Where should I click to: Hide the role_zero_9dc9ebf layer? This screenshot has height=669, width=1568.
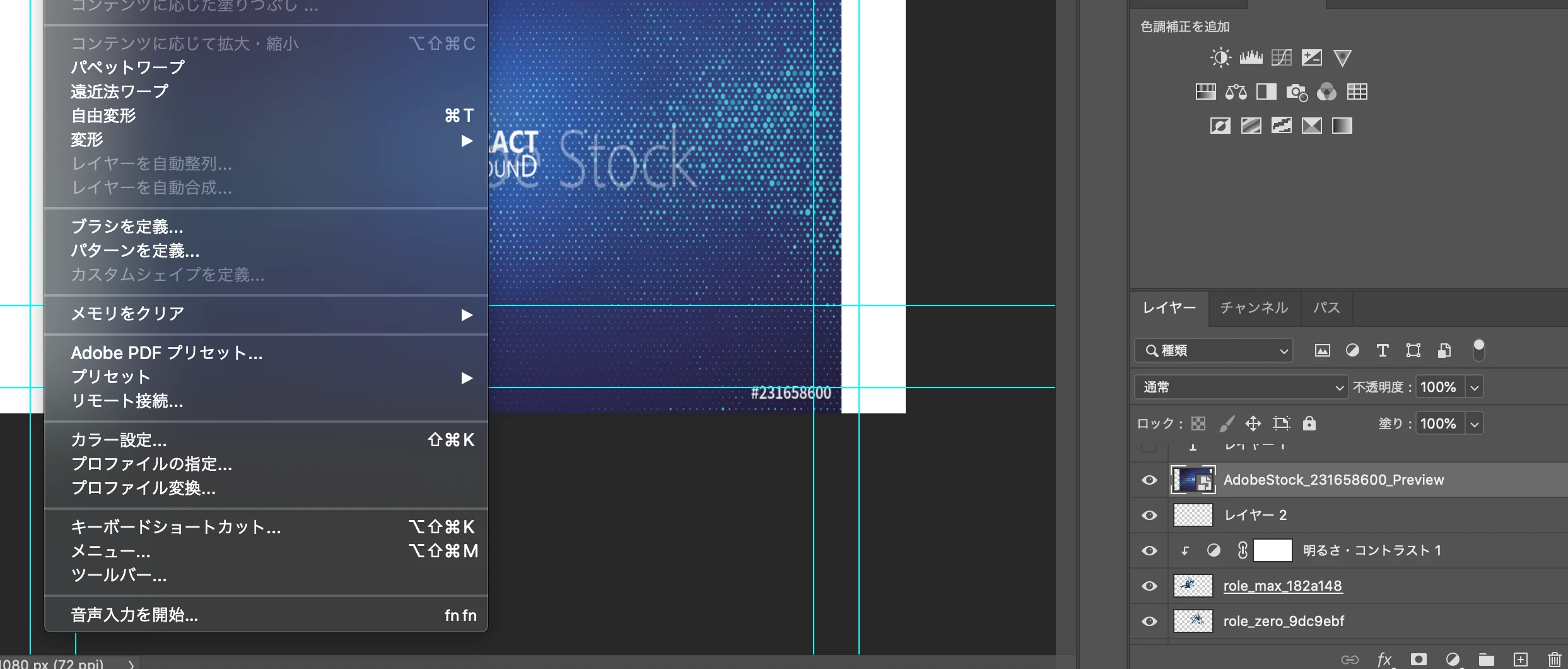point(1149,622)
